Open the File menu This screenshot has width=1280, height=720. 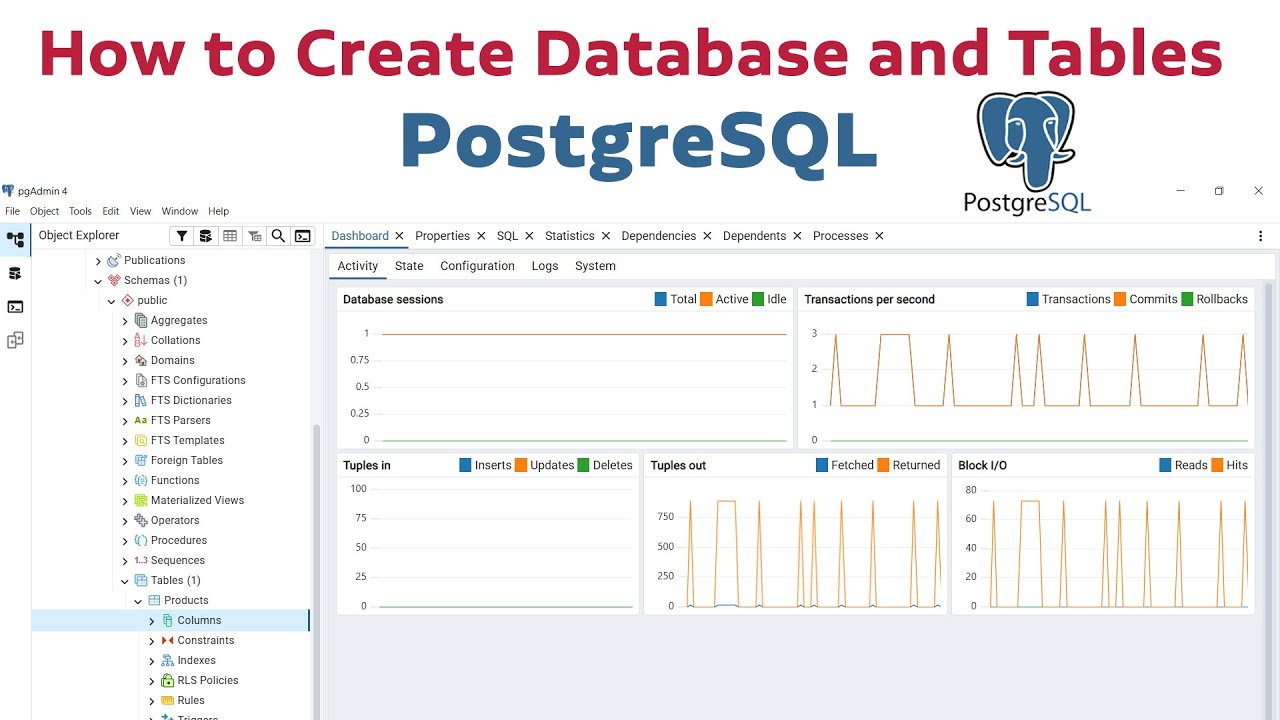click(12, 211)
